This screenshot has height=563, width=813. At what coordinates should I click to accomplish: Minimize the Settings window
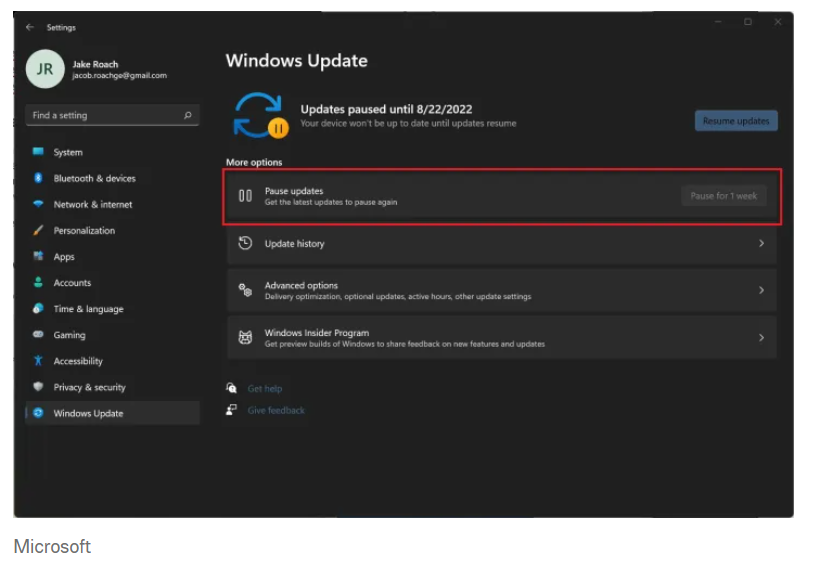(718, 22)
